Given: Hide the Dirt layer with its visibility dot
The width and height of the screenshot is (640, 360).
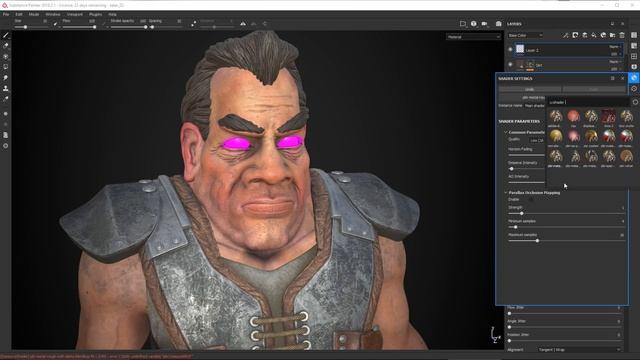Looking at the screenshot, I should [510, 64].
